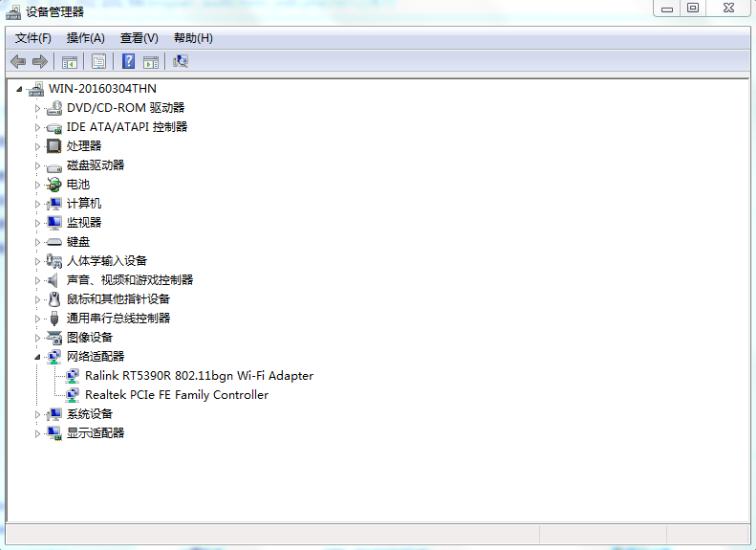Image resolution: width=756 pixels, height=550 pixels.
Task: Expand the 显示适配器 node arrow
Action: coord(38,433)
